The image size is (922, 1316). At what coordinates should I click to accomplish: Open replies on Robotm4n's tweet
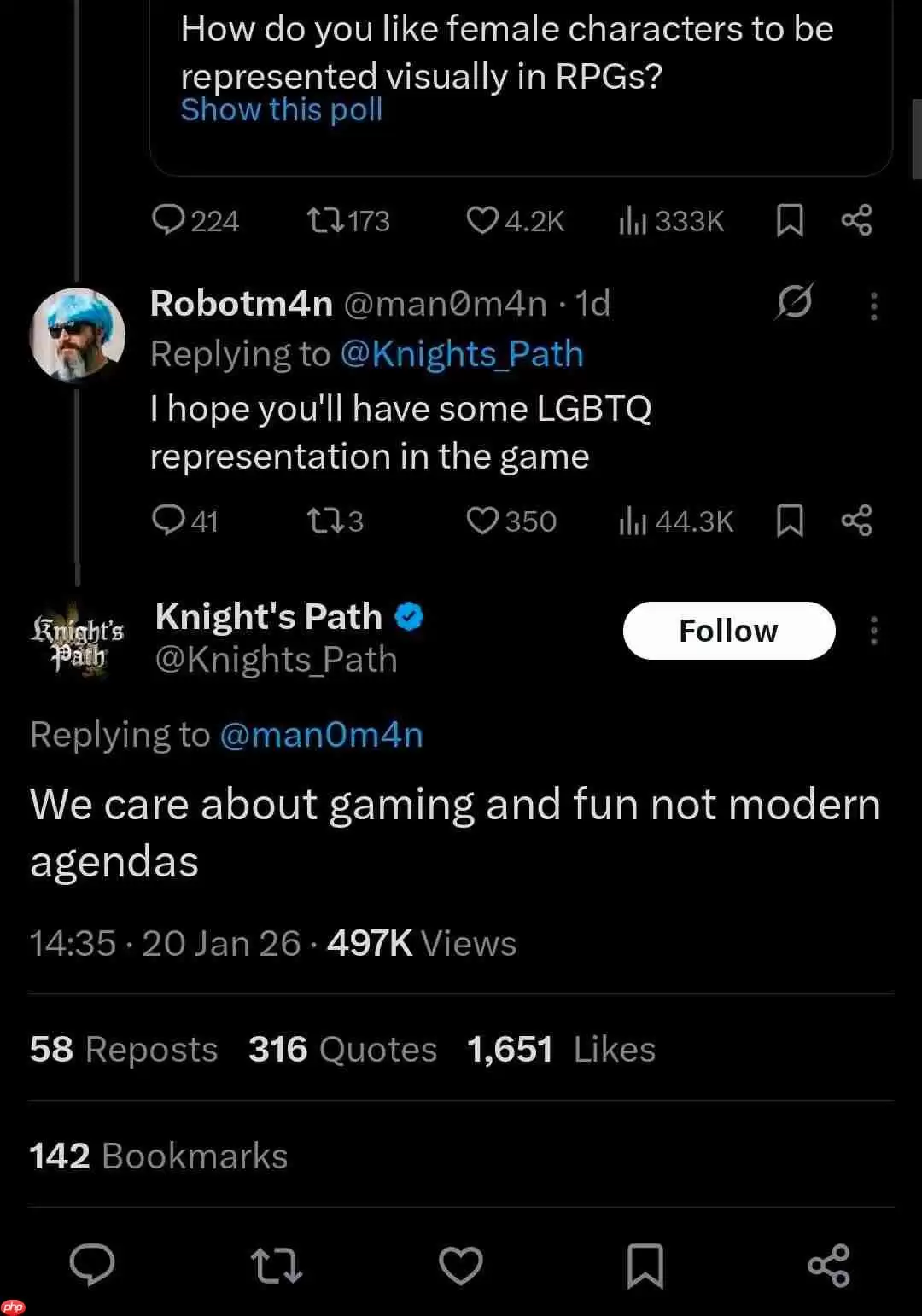point(167,521)
